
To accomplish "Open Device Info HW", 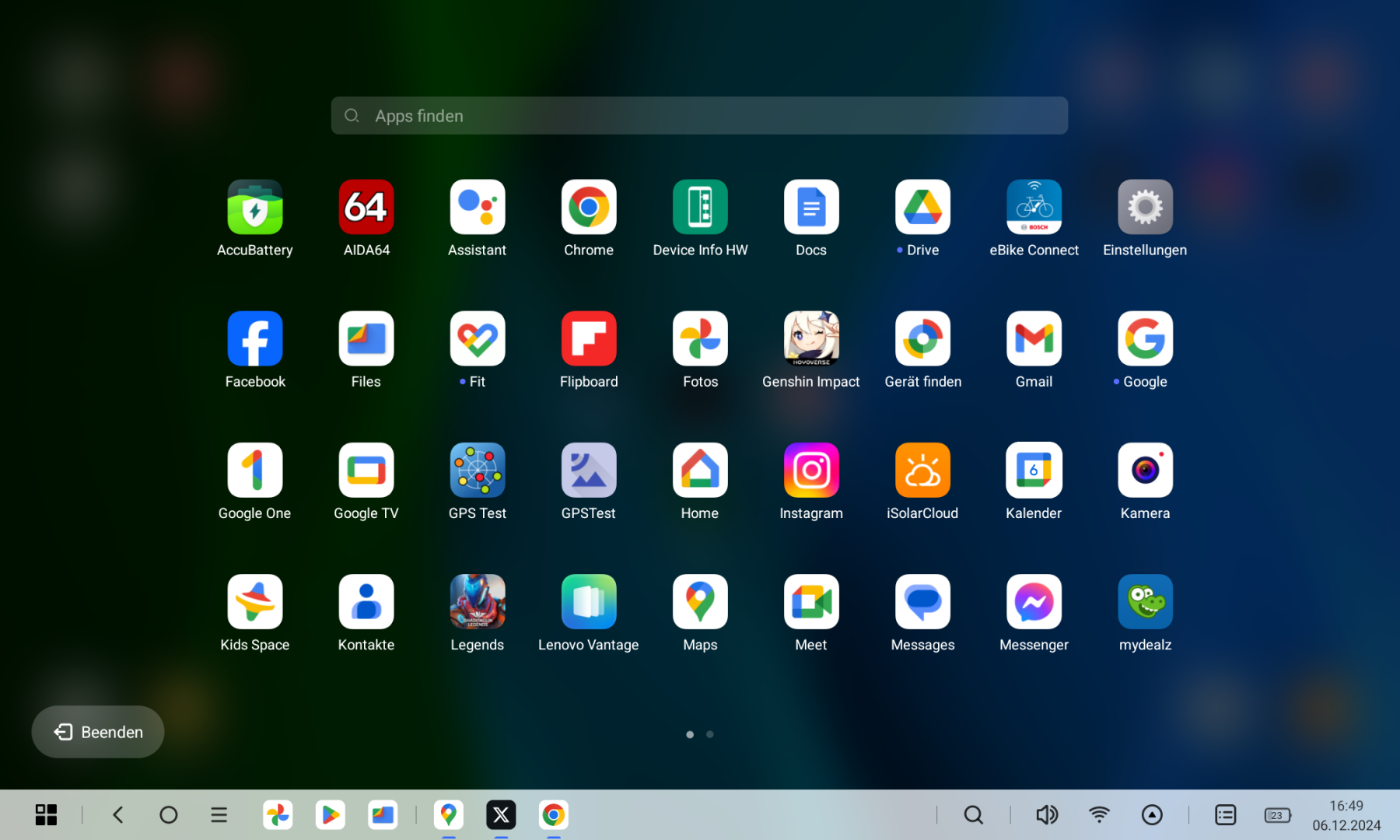I will point(700,207).
